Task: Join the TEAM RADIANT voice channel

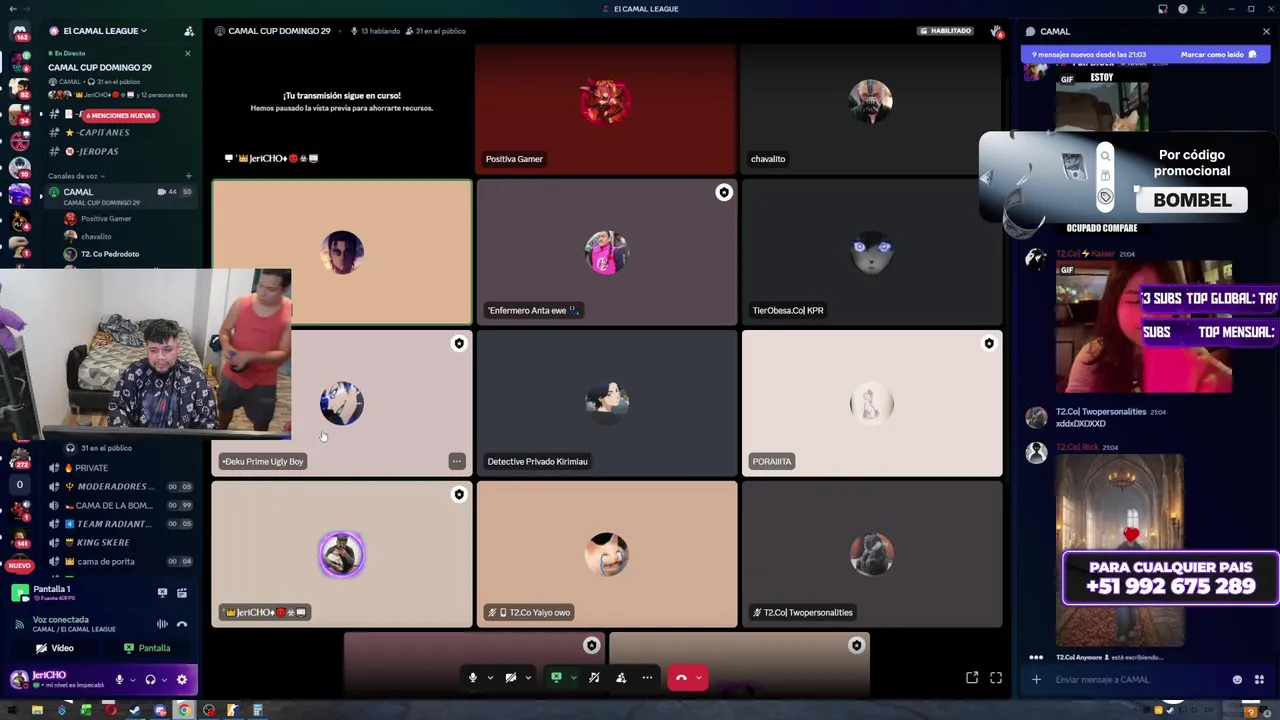Action: click(120, 524)
